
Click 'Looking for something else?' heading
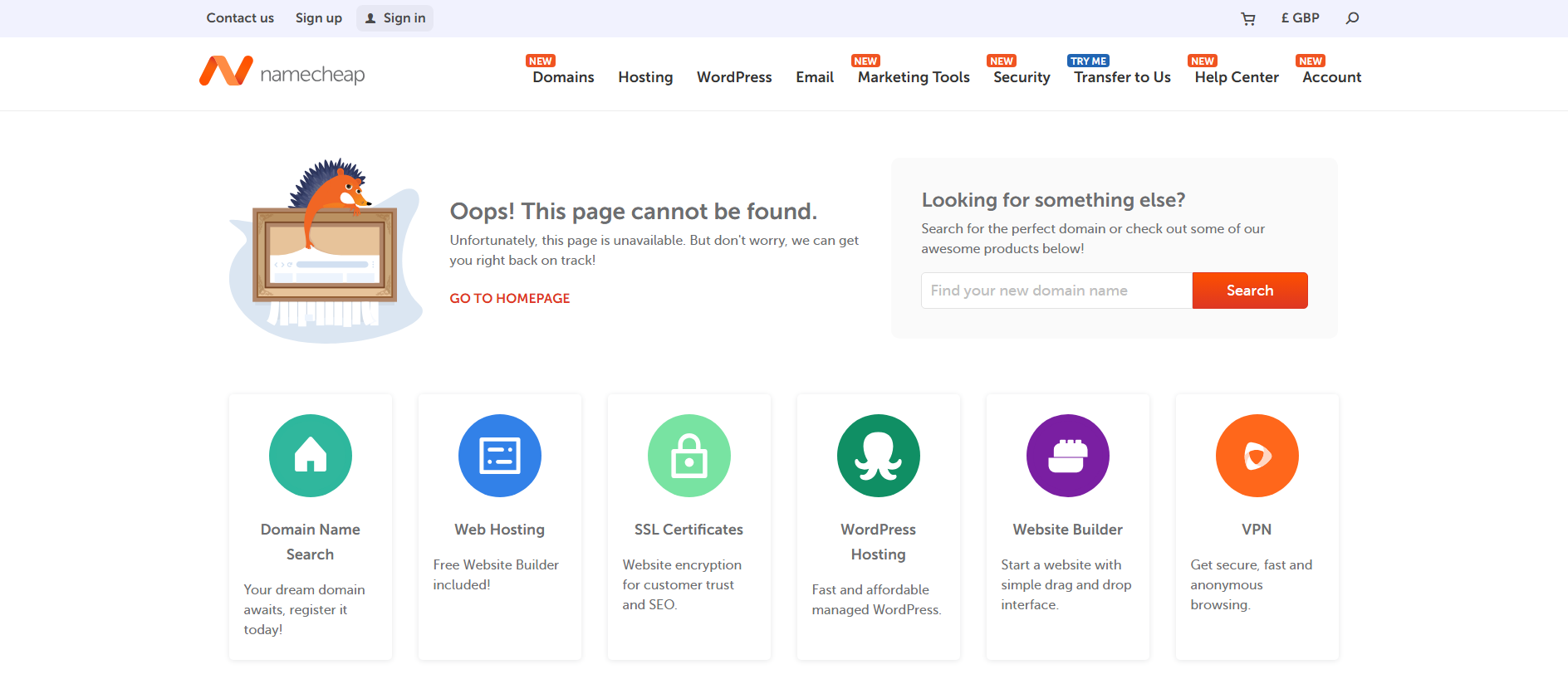pyautogui.click(x=1053, y=200)
